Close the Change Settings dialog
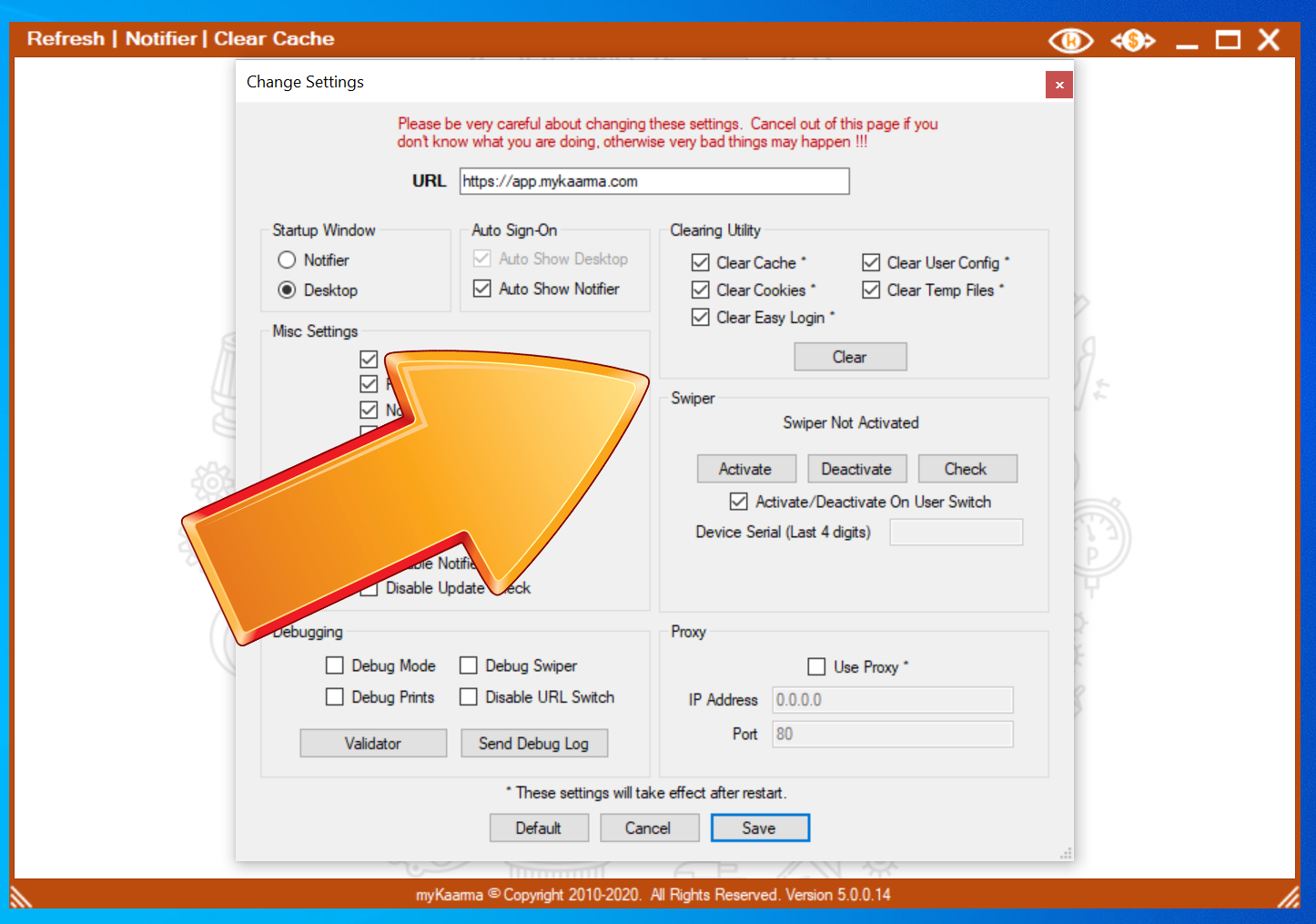1316x924 pixels. [1059, 85]
